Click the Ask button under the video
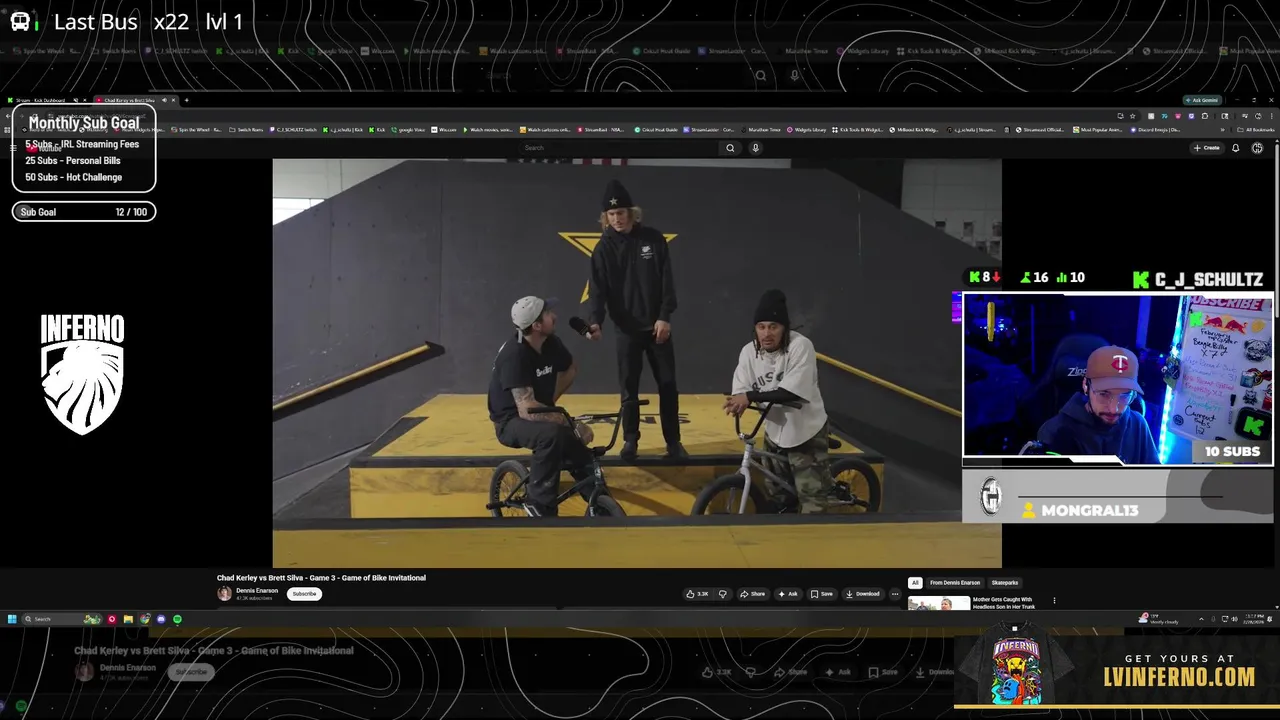 pos(789,594)
